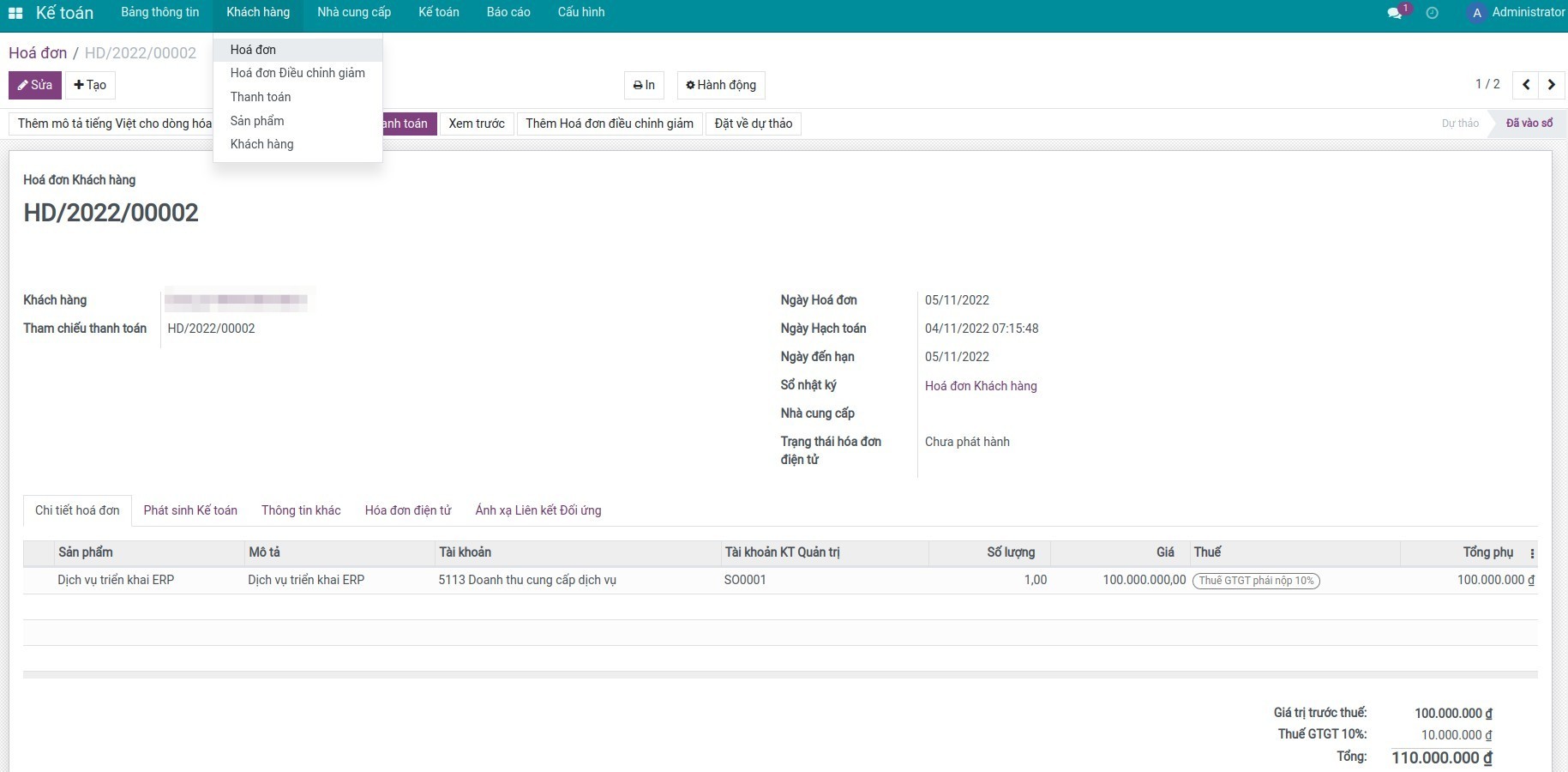Click the Thuế GTGT phải nộp 10% tag
This screenshot has height=772, width=1568.
click(x=1256, y=581)
